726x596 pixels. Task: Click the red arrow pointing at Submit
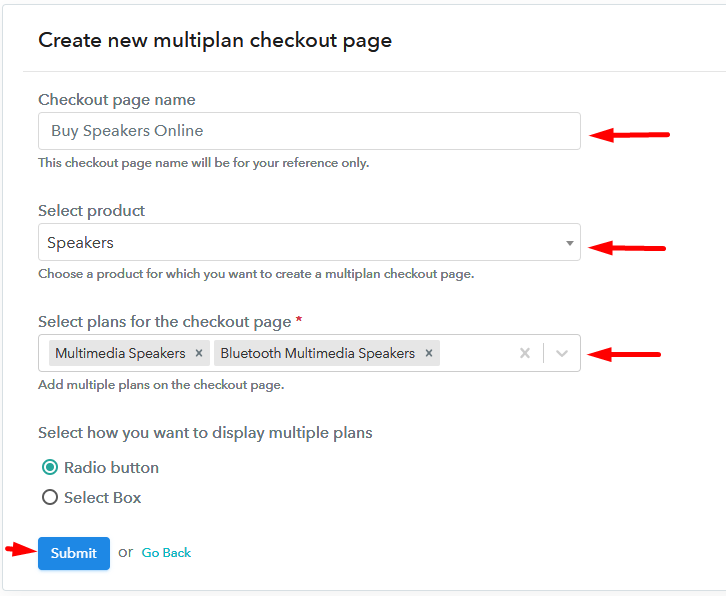(x=18, y=549)
